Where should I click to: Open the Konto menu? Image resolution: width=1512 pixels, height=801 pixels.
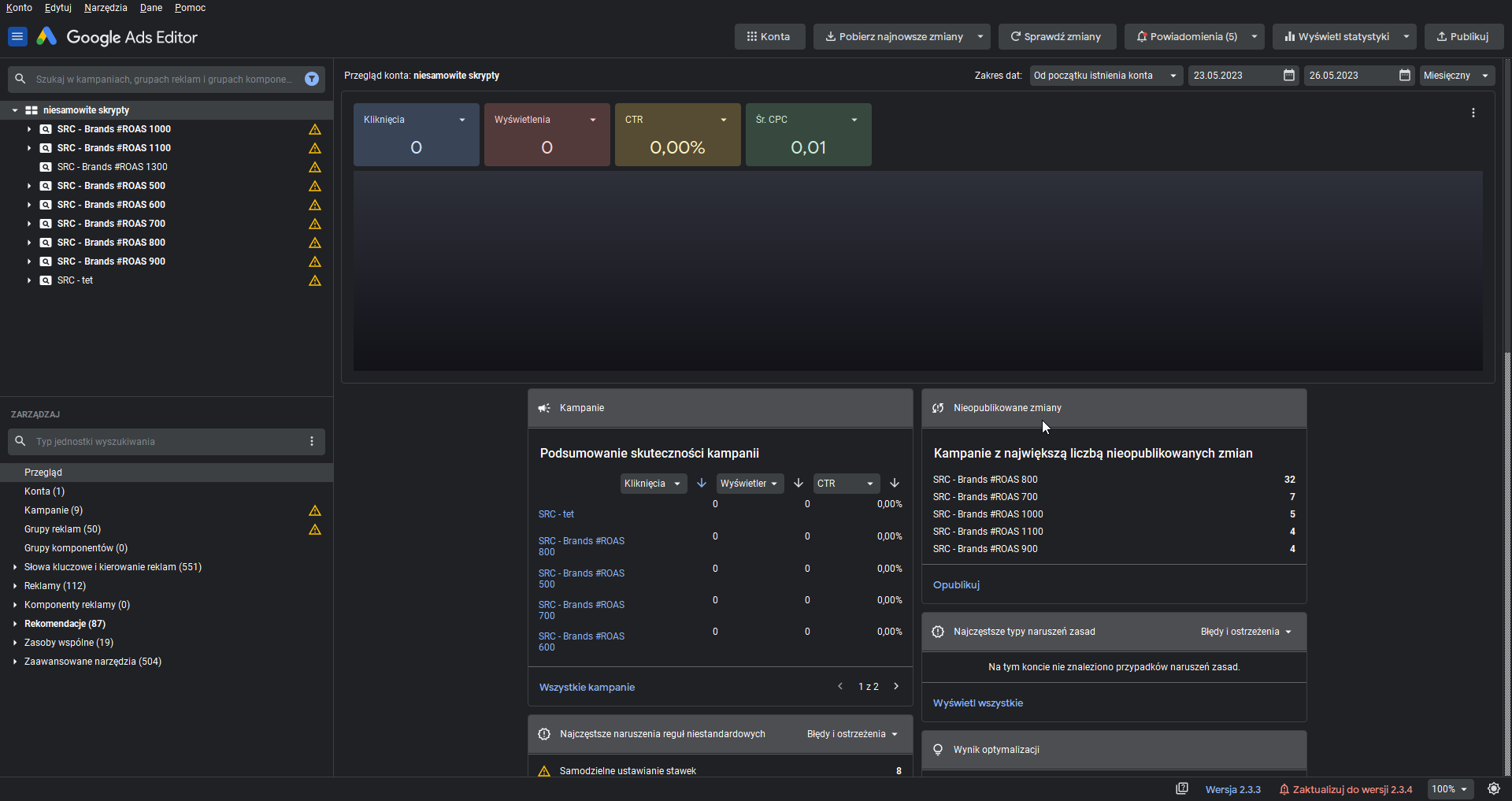coord(19,8)
